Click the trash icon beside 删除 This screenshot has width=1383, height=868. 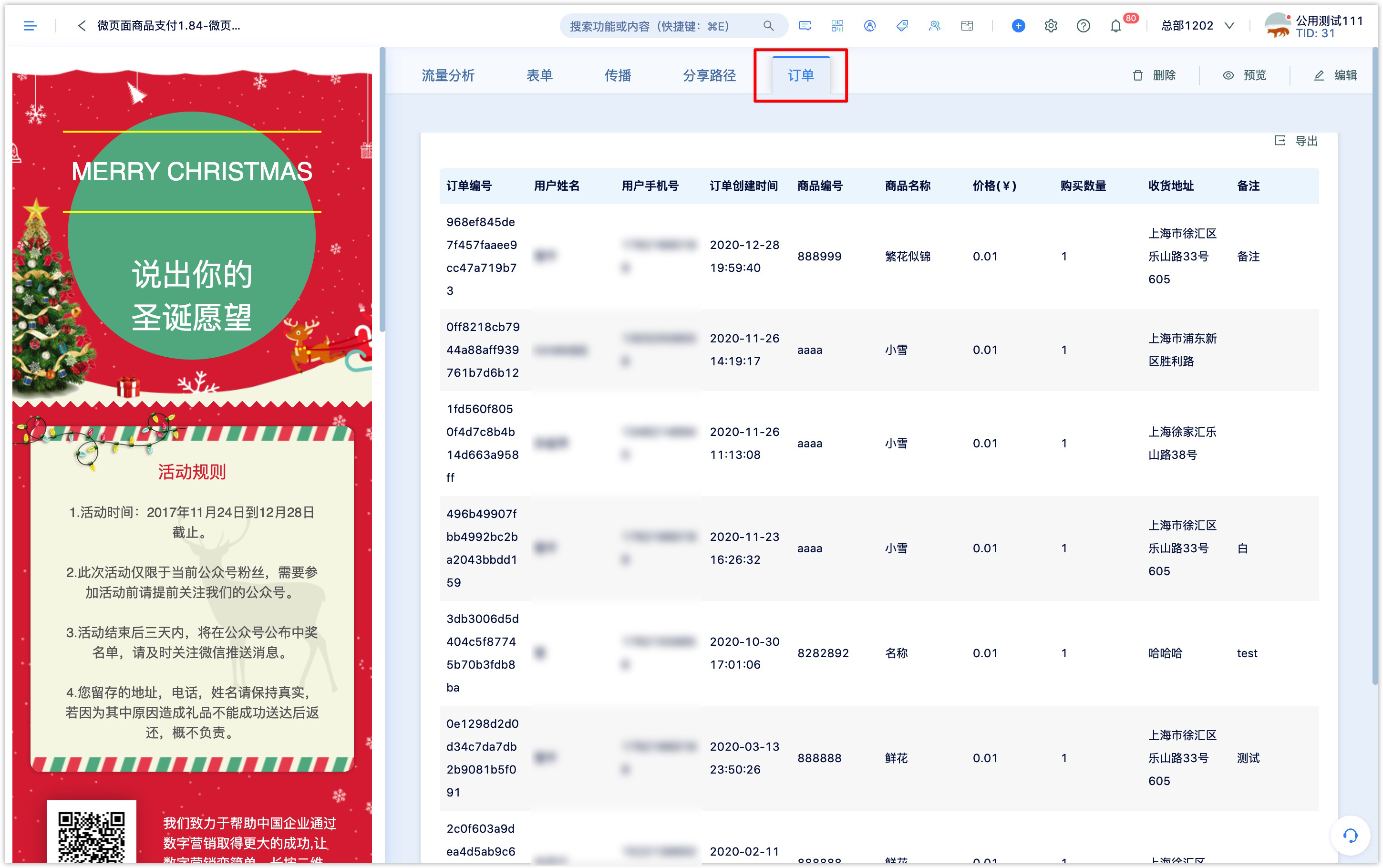1137,75
